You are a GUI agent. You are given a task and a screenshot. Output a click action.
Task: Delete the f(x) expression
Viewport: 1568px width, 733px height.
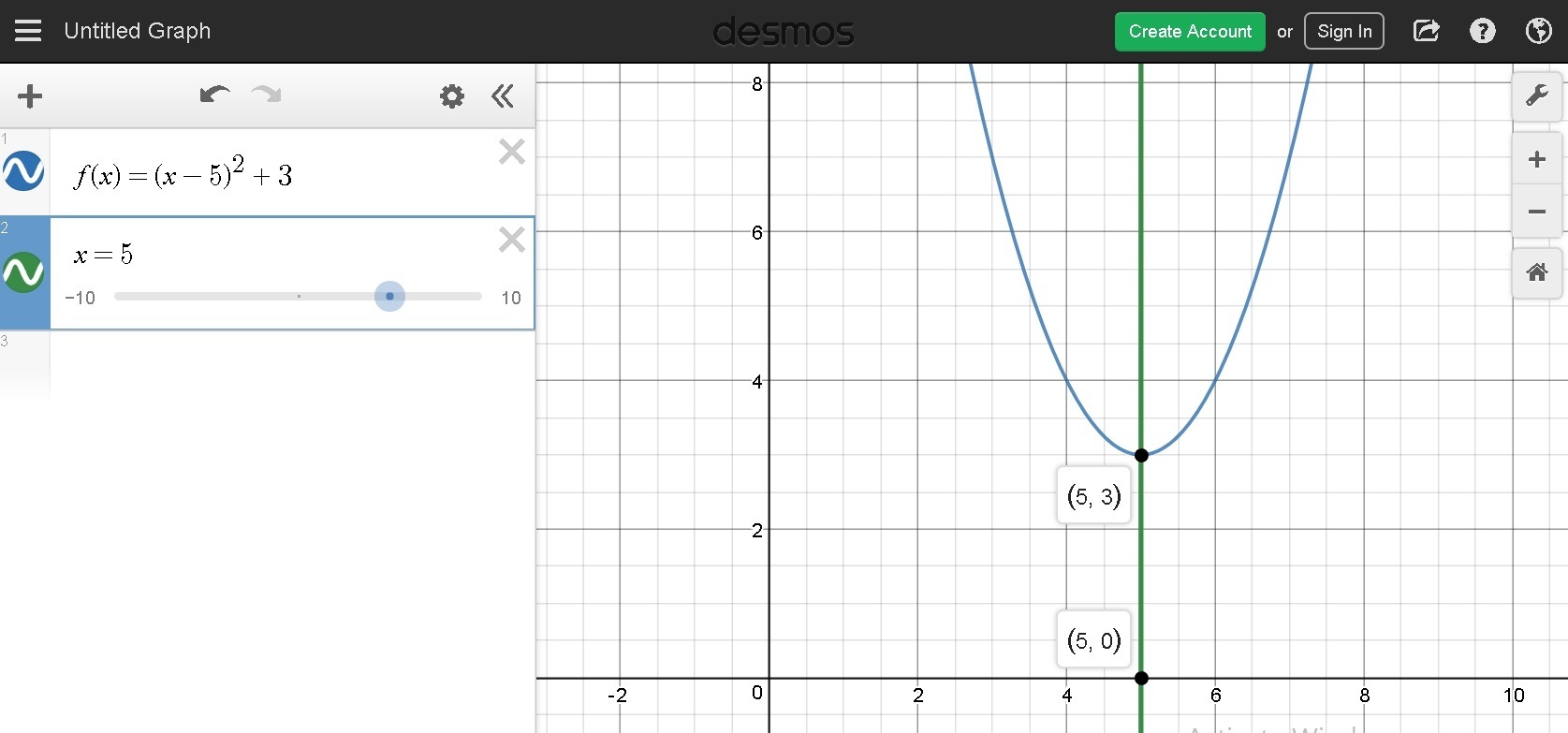(x=512, y=152)
